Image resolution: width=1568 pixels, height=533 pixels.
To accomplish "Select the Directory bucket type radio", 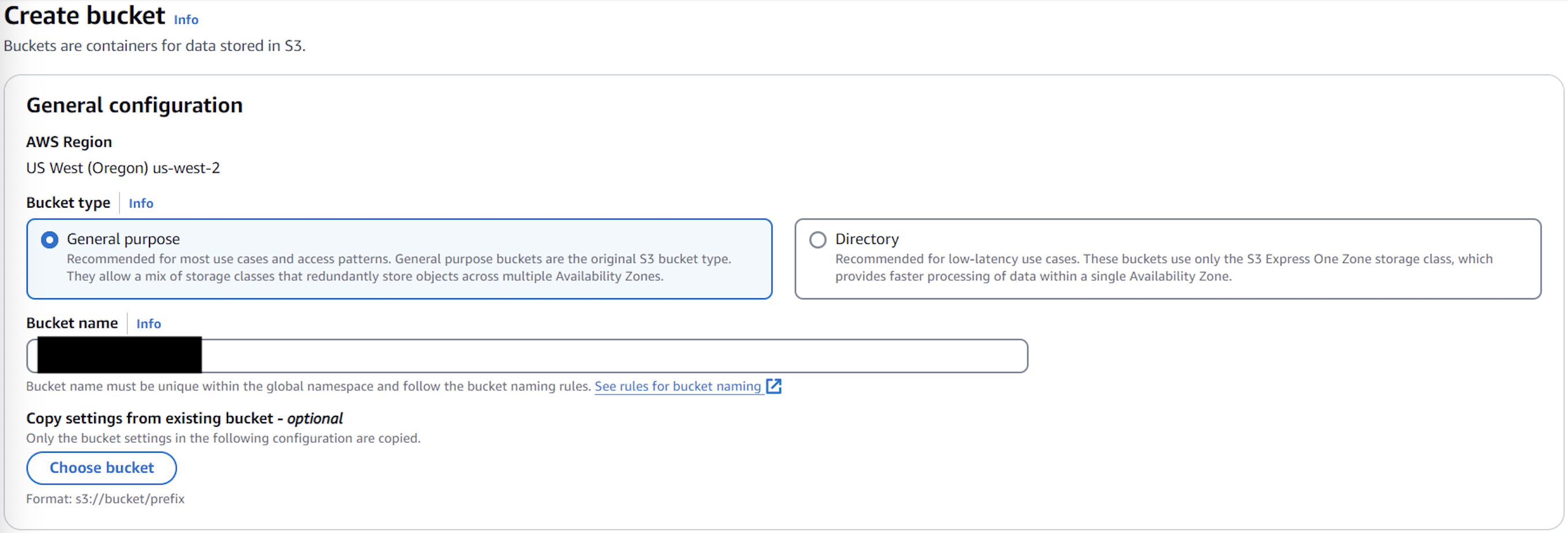I will 817,240.
